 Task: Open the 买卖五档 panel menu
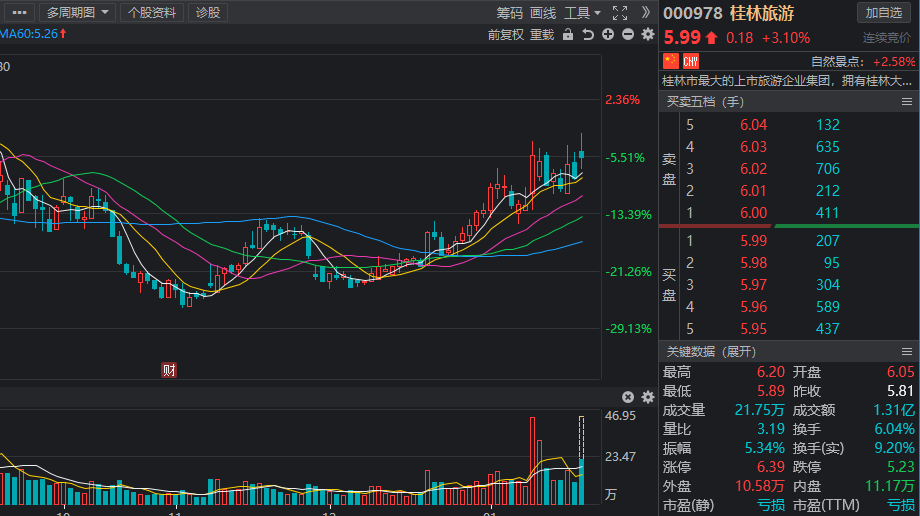[907, 101]
